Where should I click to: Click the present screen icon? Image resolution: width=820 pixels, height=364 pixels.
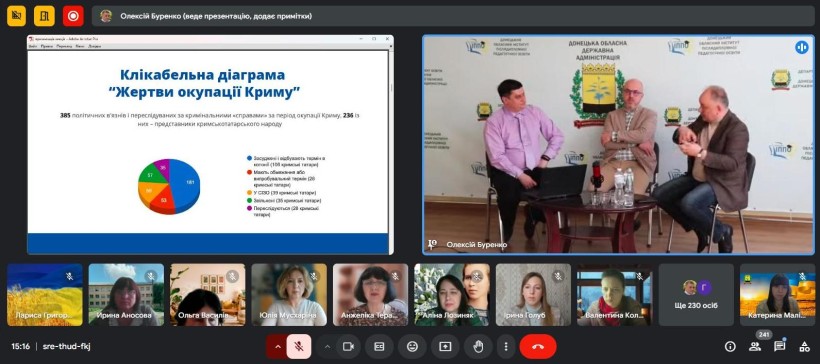click(x=445, y=347)
